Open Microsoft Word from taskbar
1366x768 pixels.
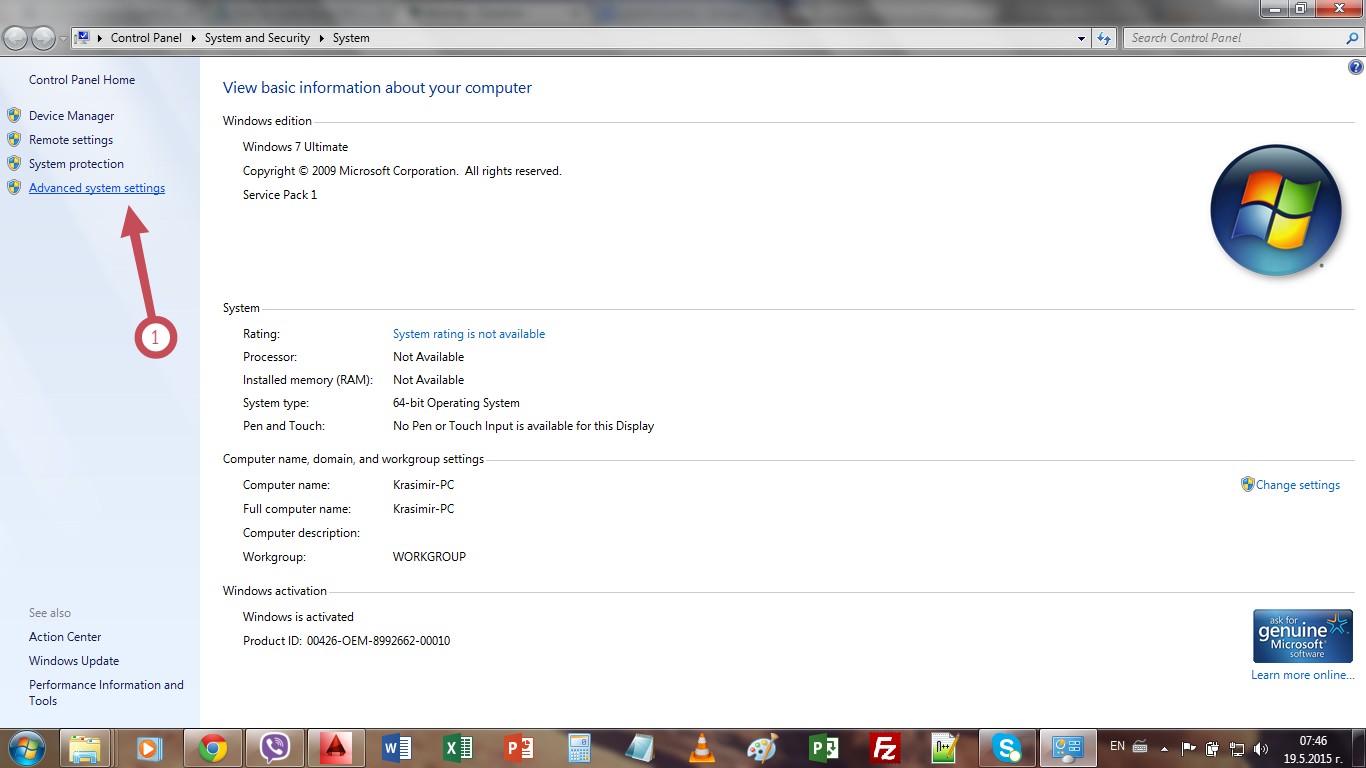point(397,748)
